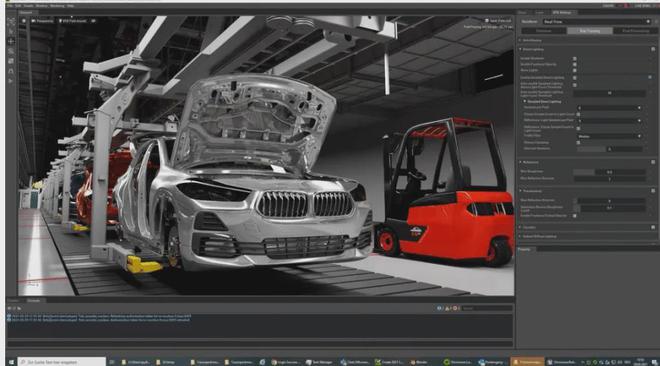Click the Windows taskbar search box
This screenshot has height=366, width=660.
click(62, 362)
